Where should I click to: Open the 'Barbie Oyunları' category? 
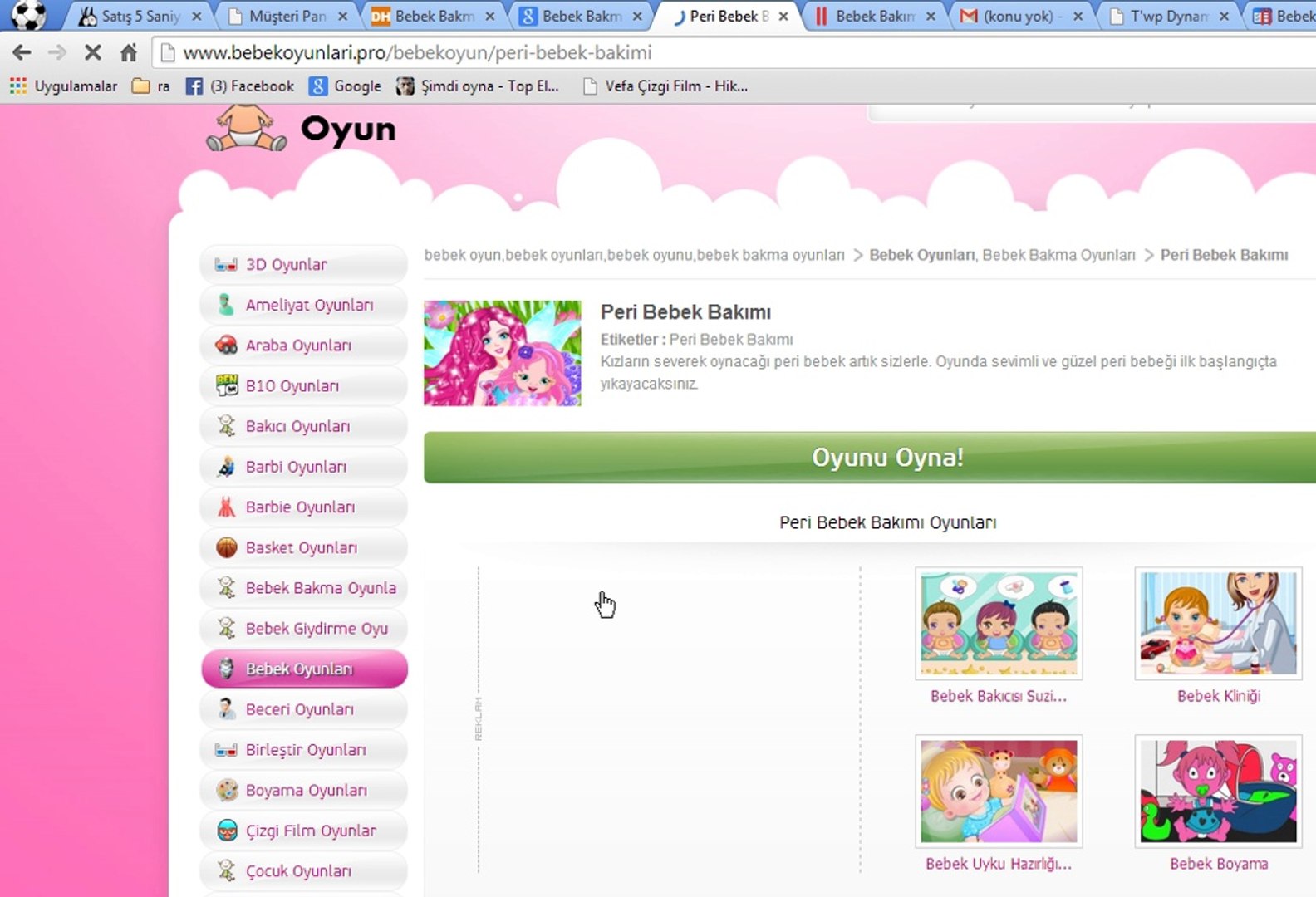point(304,507)
